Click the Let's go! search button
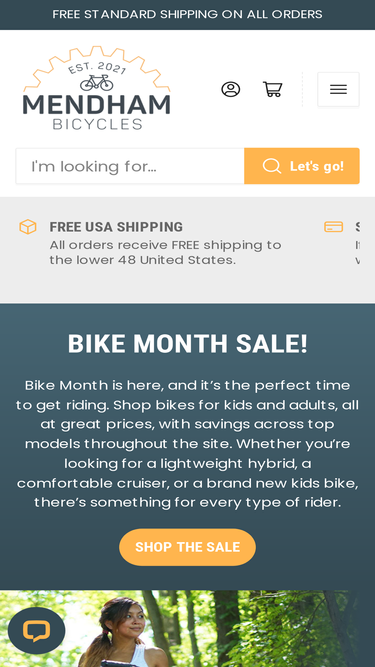The image size is (375, 667). click(x=302, y=166)
